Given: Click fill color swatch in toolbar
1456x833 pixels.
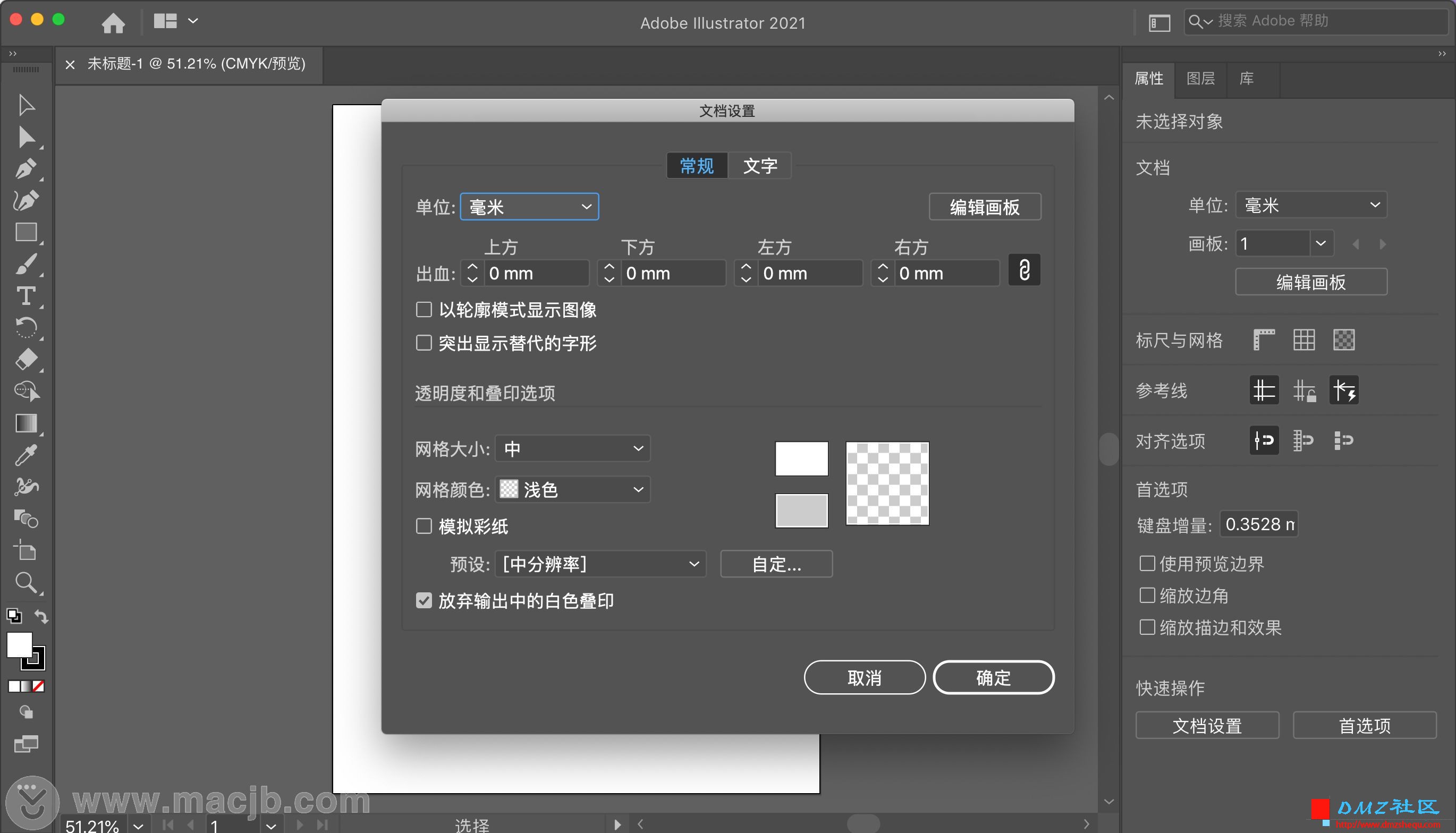Looking at the screenshot, I should tap(20, 645).
